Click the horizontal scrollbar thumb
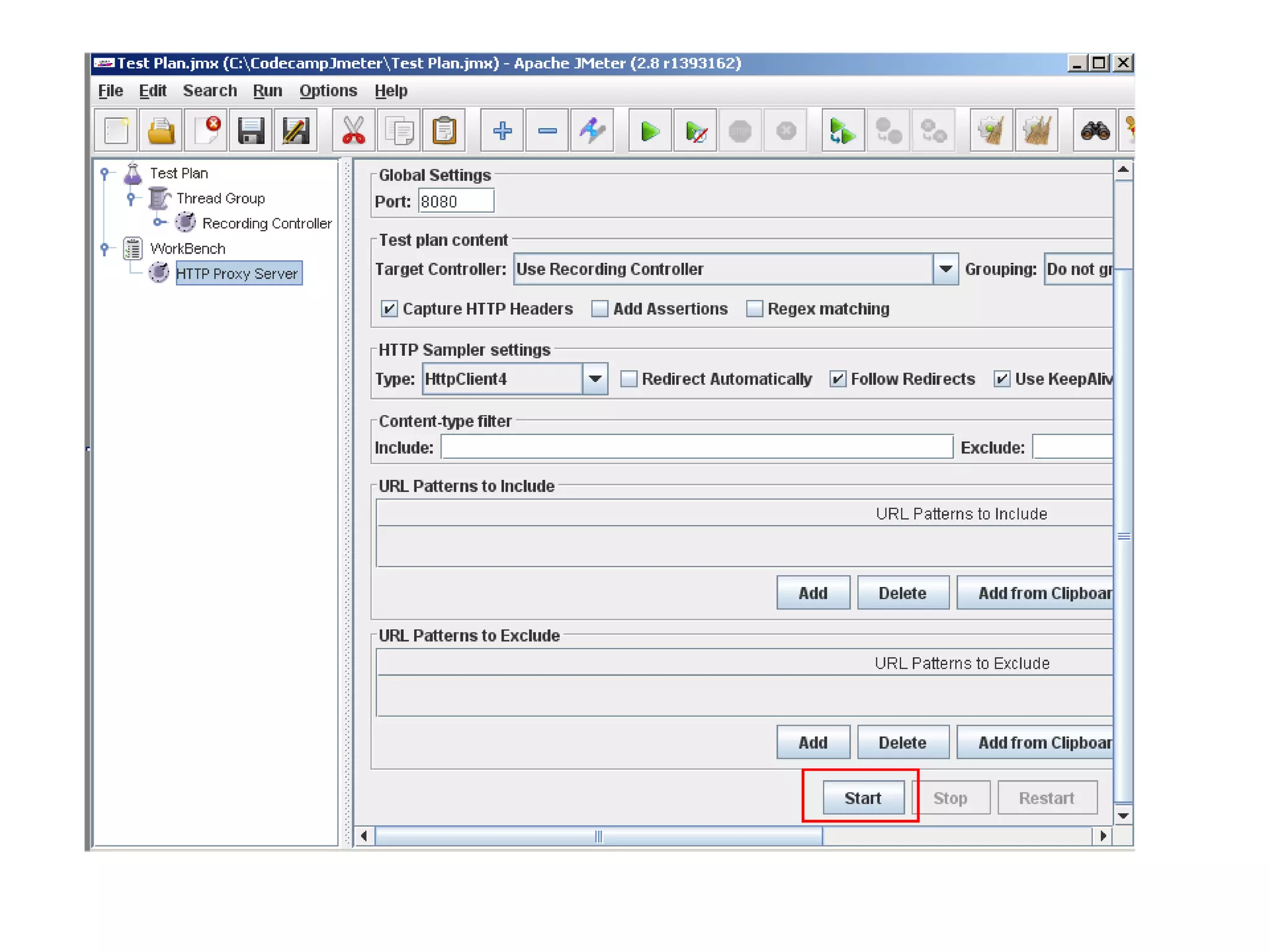This screenshot has width=1270, height=952. 598,836
